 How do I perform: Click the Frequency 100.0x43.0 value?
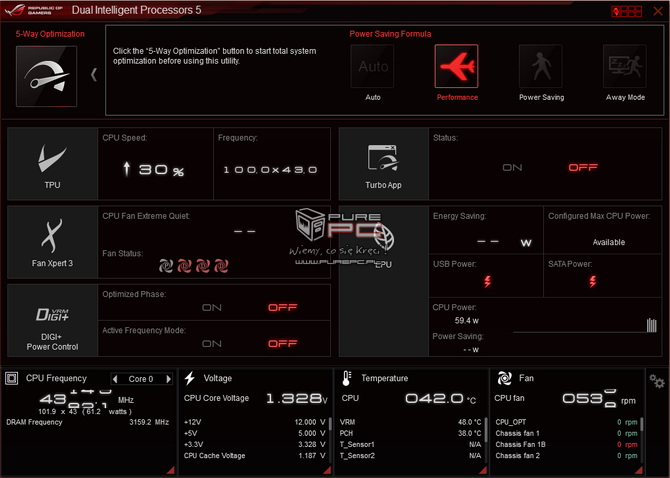pos(270,170)
